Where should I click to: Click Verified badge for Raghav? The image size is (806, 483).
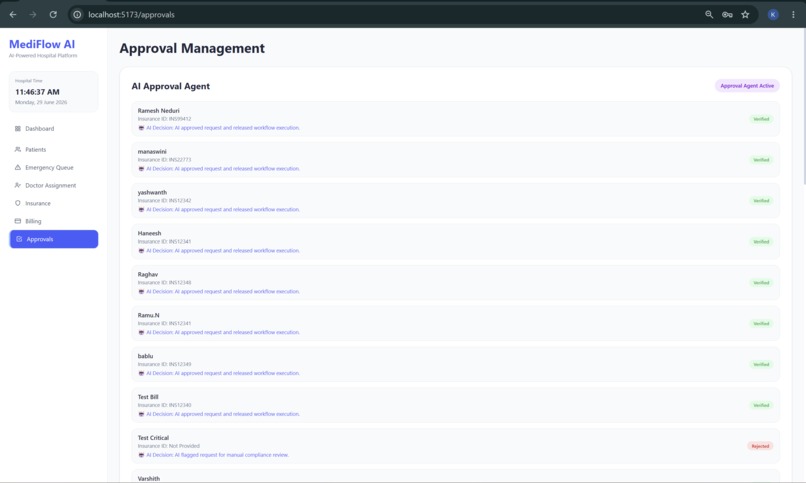coord(761,283)
